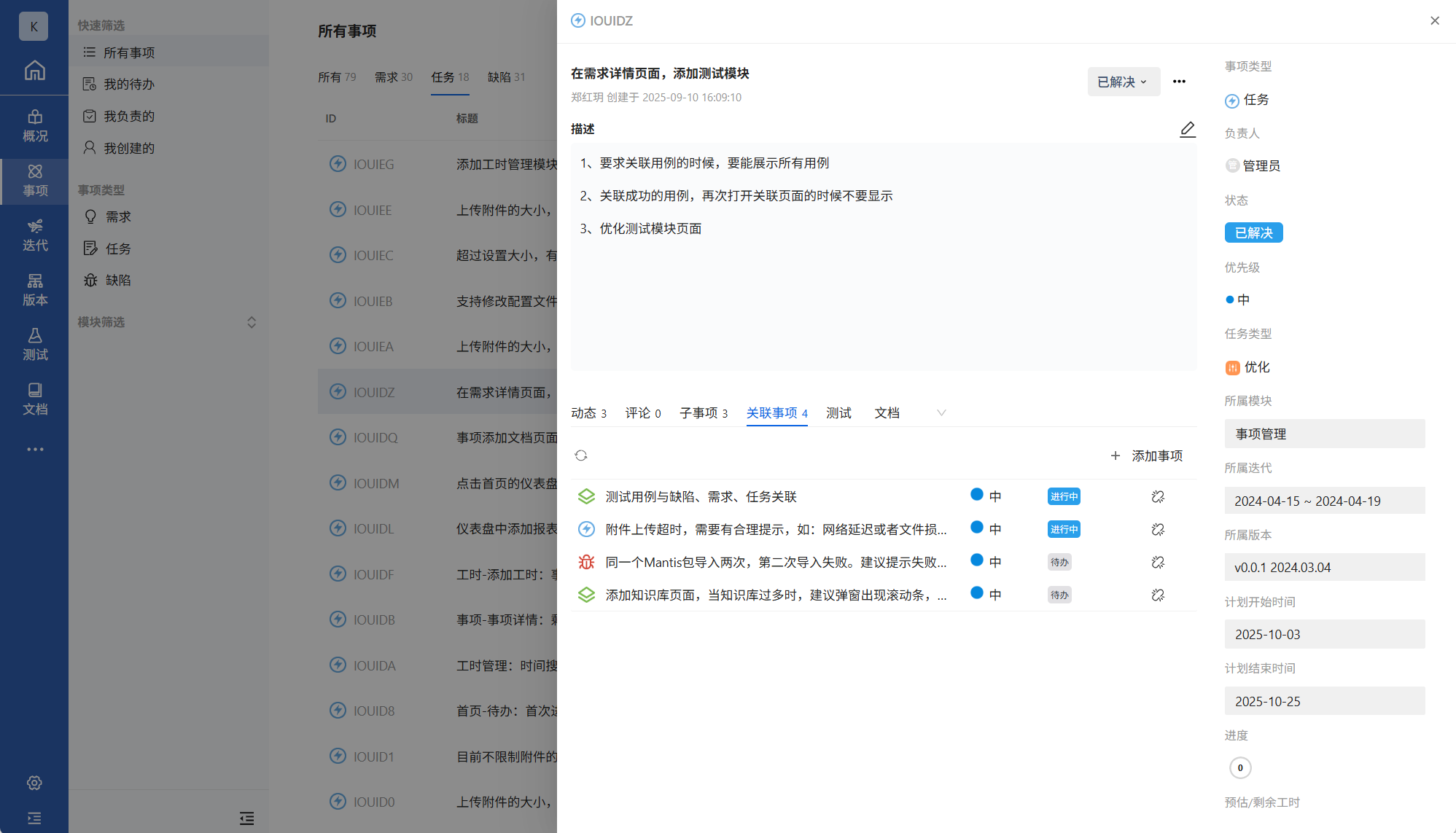Click the 添加事项 button
This screenshot has height=833, width=1456.
click(1147, 455)
